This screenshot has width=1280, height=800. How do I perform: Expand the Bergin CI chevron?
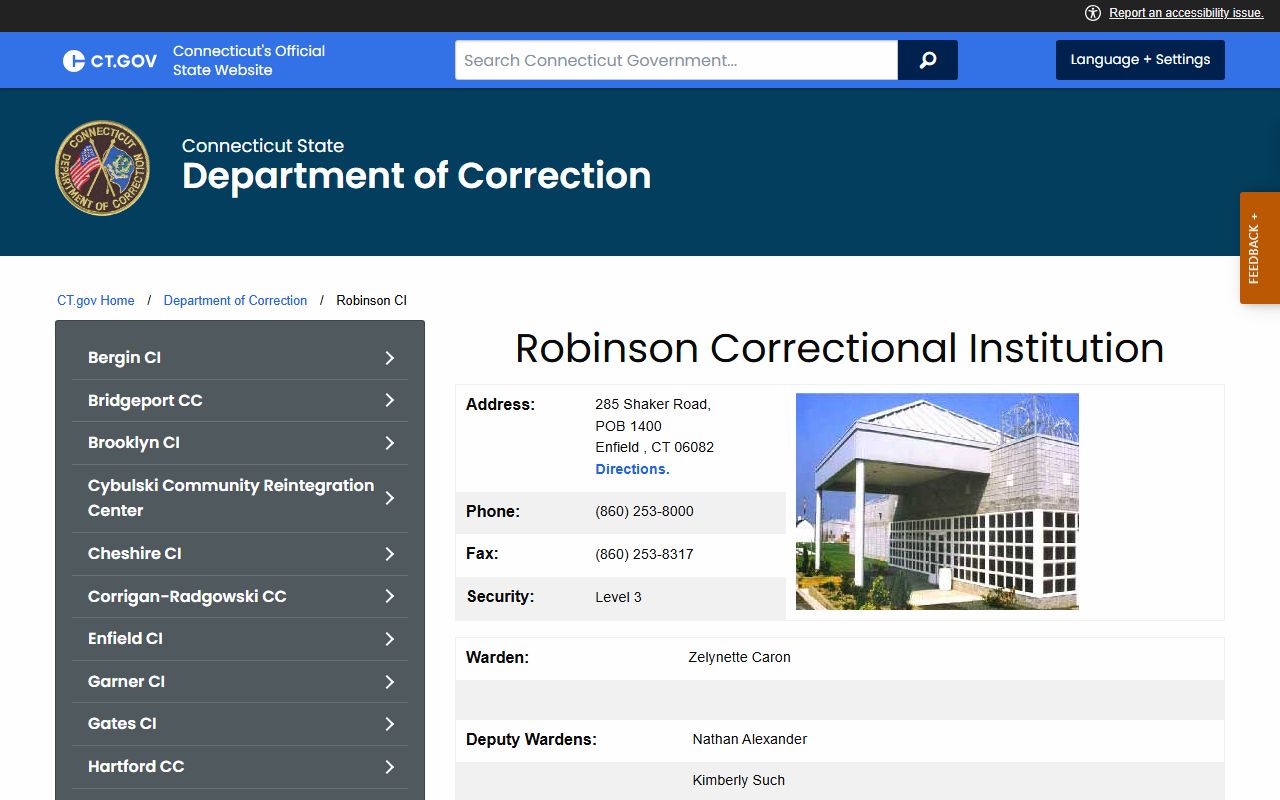pos(390,358)
